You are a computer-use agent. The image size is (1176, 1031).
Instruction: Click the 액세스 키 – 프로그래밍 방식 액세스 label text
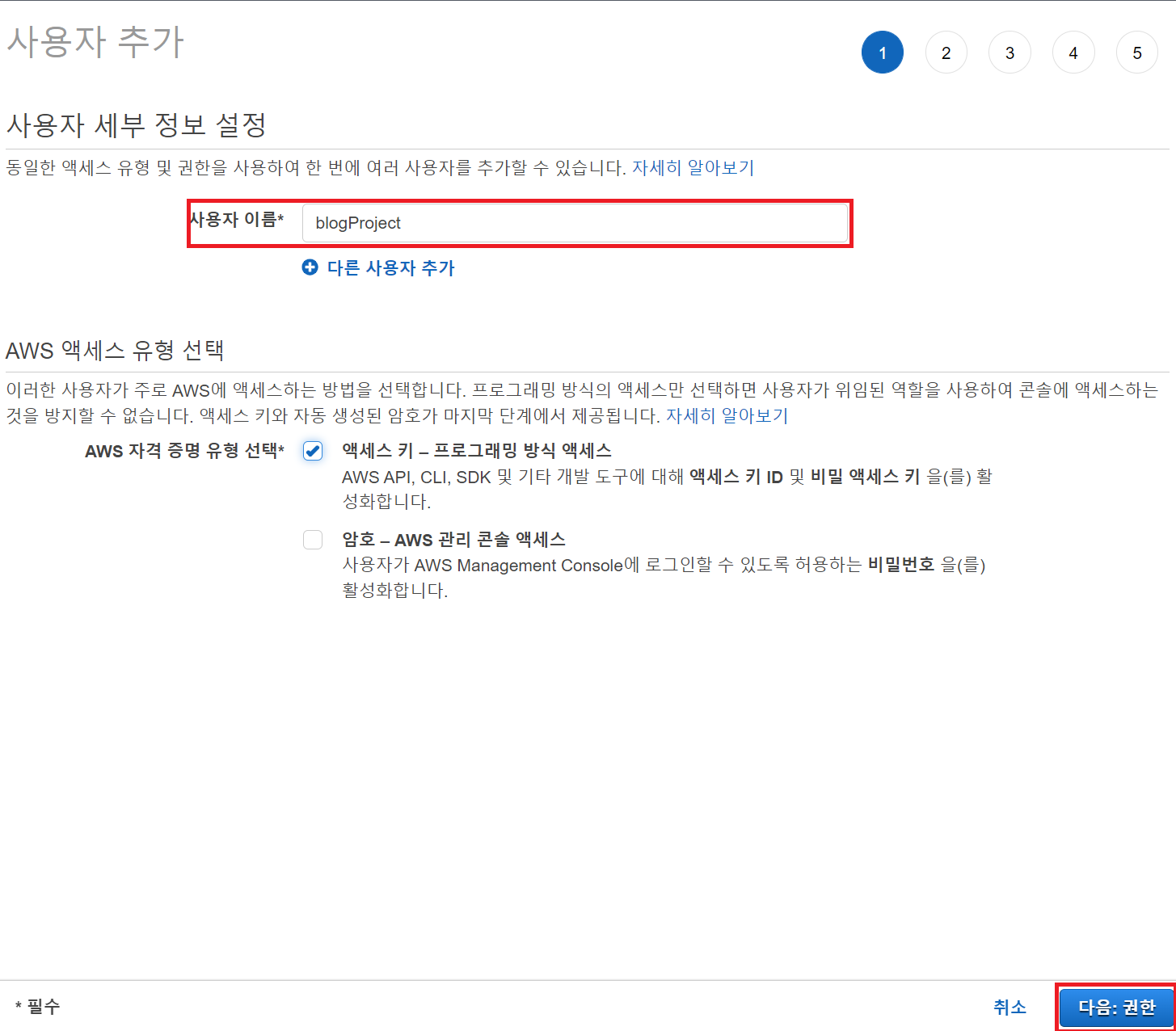[477, 451]
